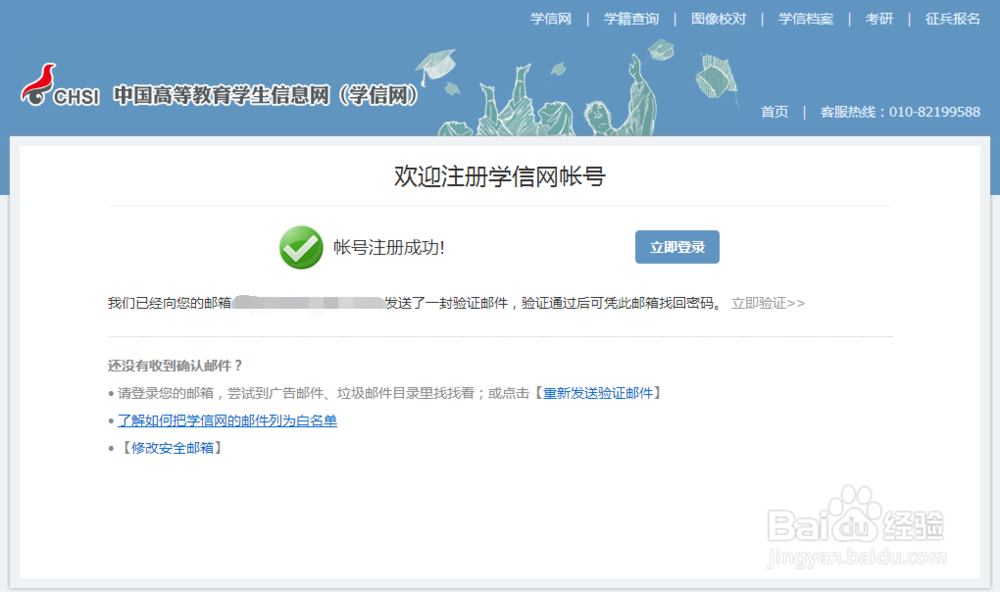The height and width of the screenshot is (592, 1000).
Task: Click the 立即登录 button
Action: point(677,247)
